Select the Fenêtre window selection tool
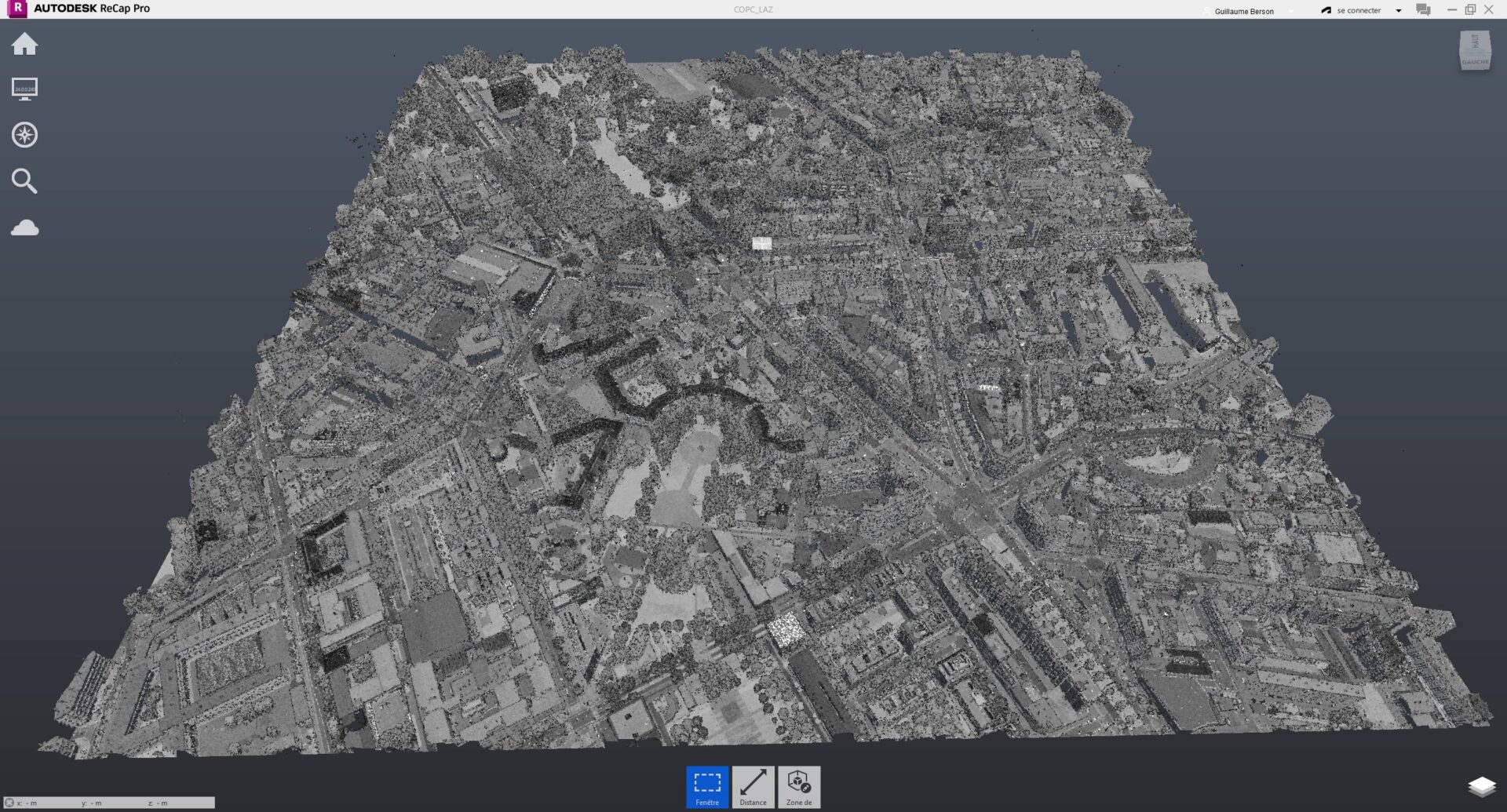Screen dimensions: 1507x812 (x=707, y=787)
